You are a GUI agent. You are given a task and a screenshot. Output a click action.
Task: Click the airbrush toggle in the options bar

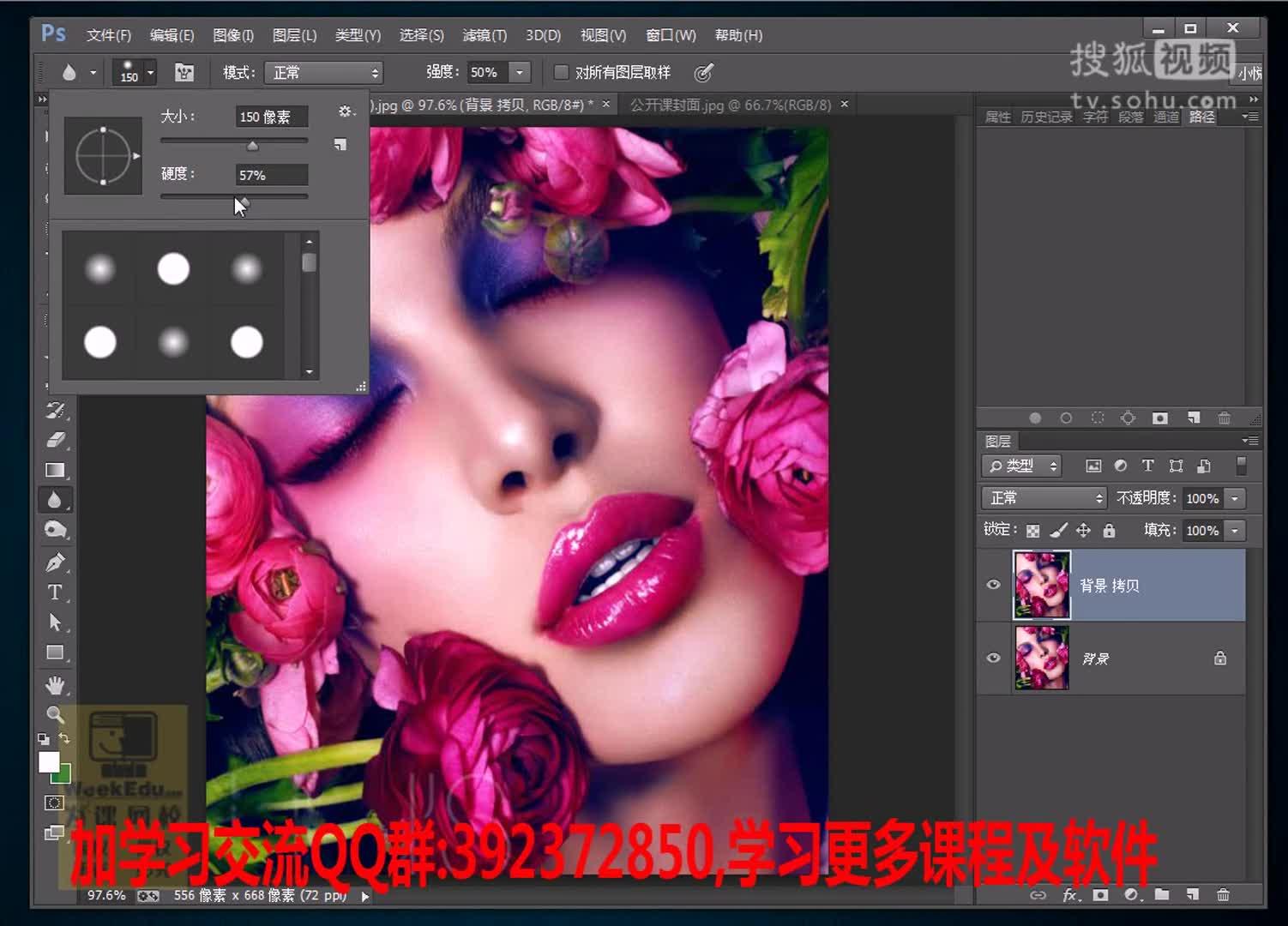tap(704, 72)
